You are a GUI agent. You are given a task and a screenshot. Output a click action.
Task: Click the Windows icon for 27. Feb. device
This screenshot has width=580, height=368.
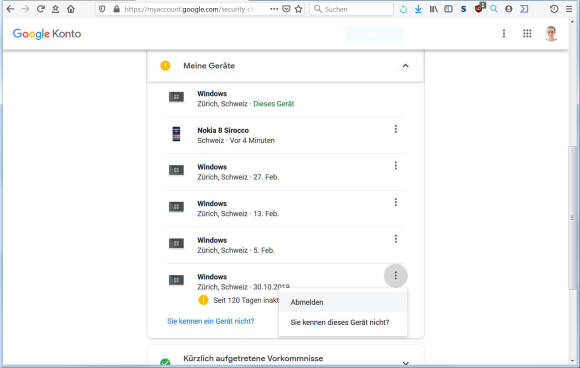coord(176,171)
